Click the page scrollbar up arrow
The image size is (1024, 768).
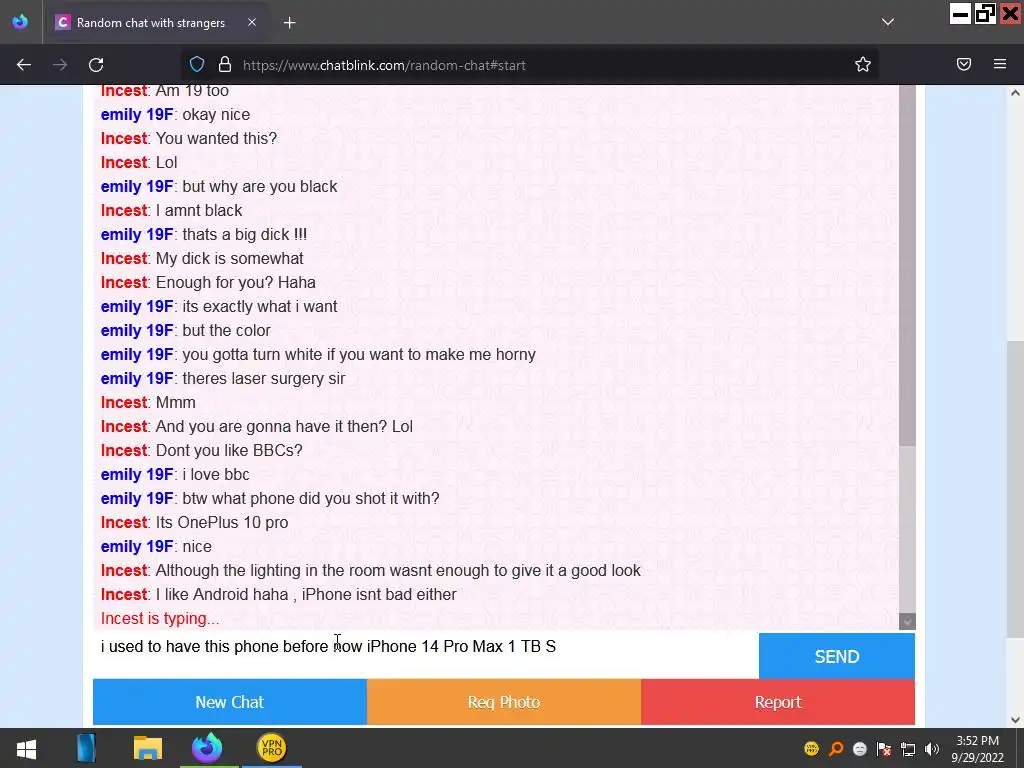[1016, 93]
